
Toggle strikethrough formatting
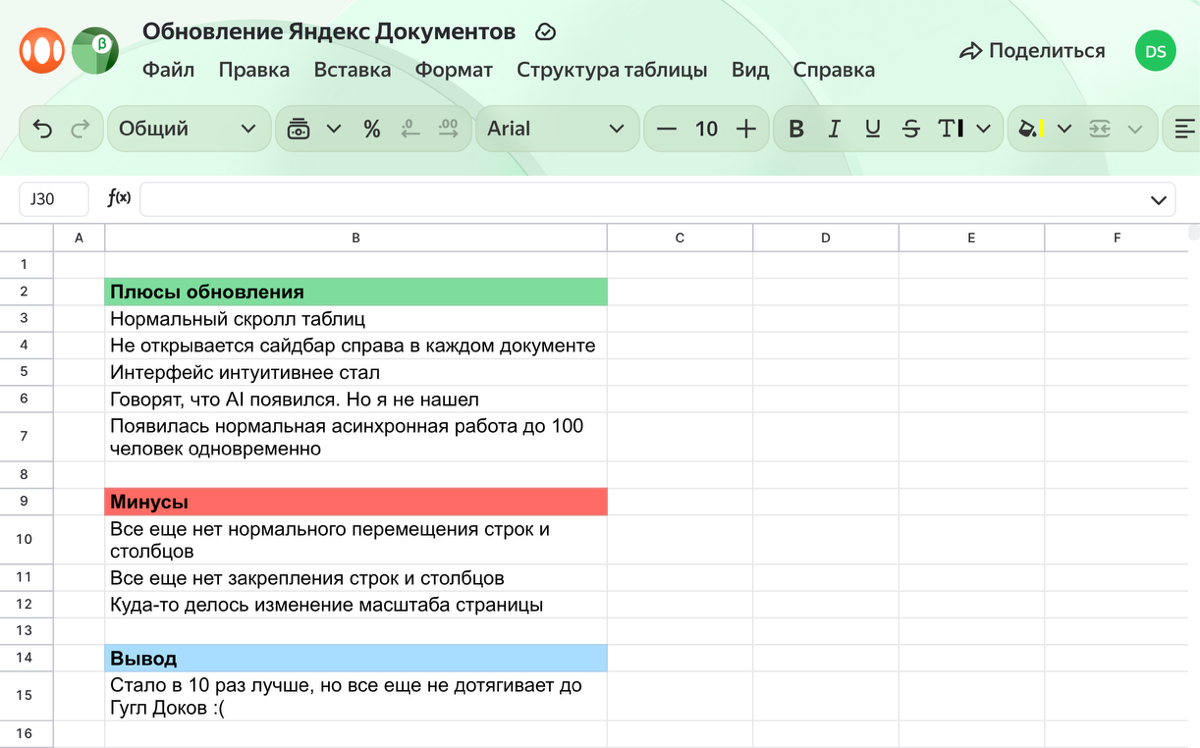pos(910,128)
